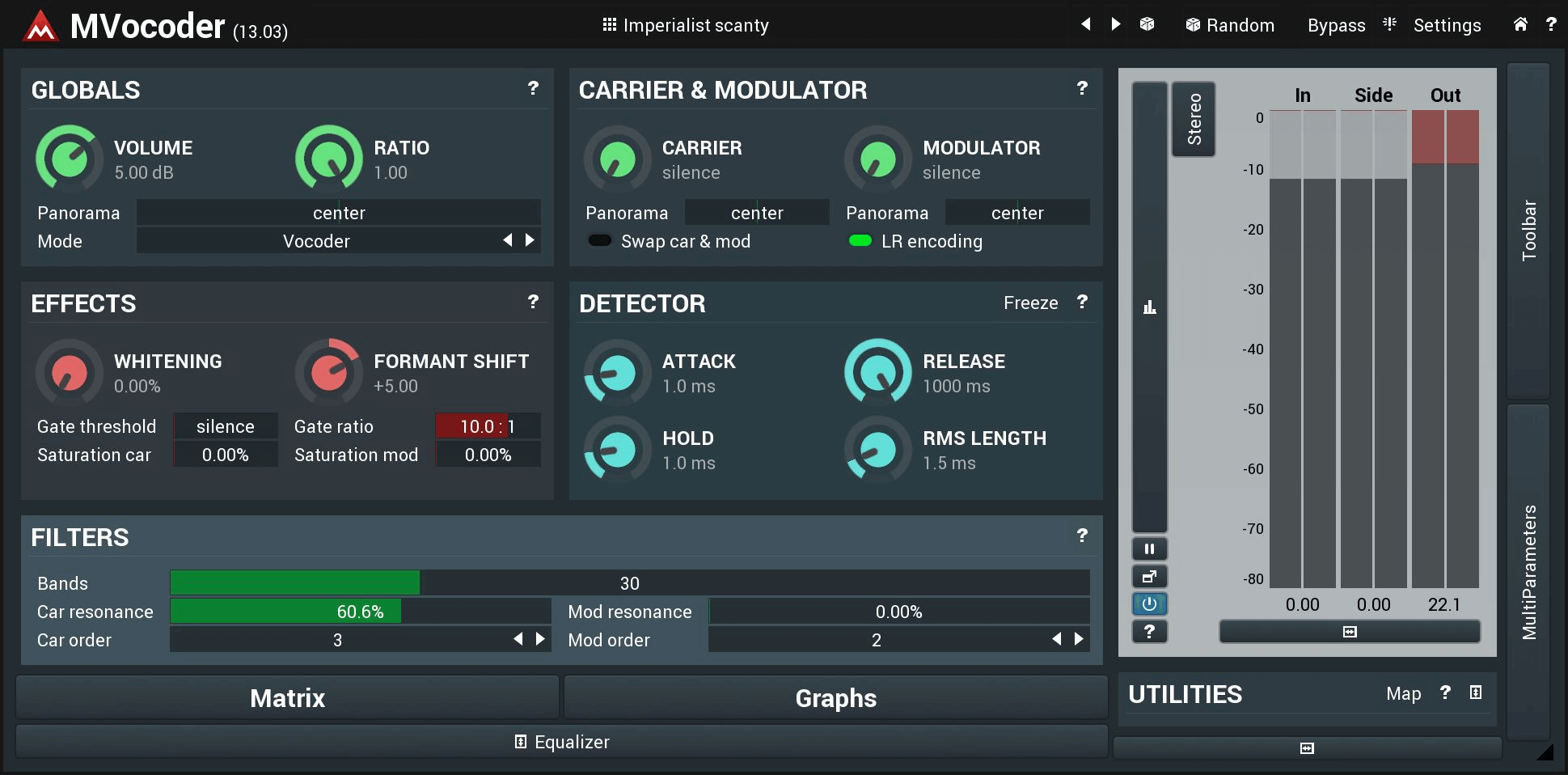Viewport: 1568px width, 775px height.
Task: Toggle the meter power button
Action: 1149,604
